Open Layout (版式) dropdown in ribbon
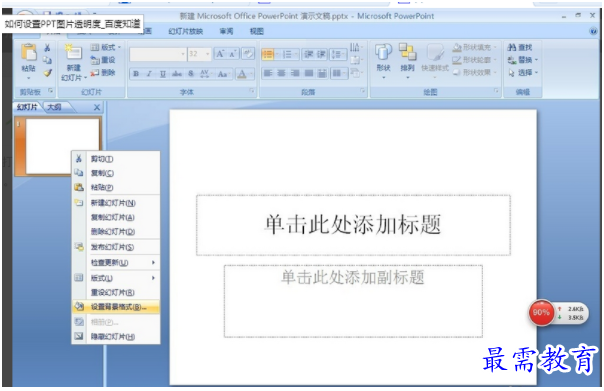 point(106,47)
